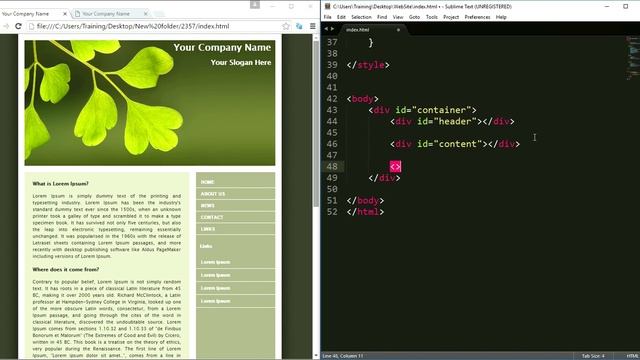640x360 pixels.
Task: Open Tab Size 4 setting in status bar
Action: point(593,356)
